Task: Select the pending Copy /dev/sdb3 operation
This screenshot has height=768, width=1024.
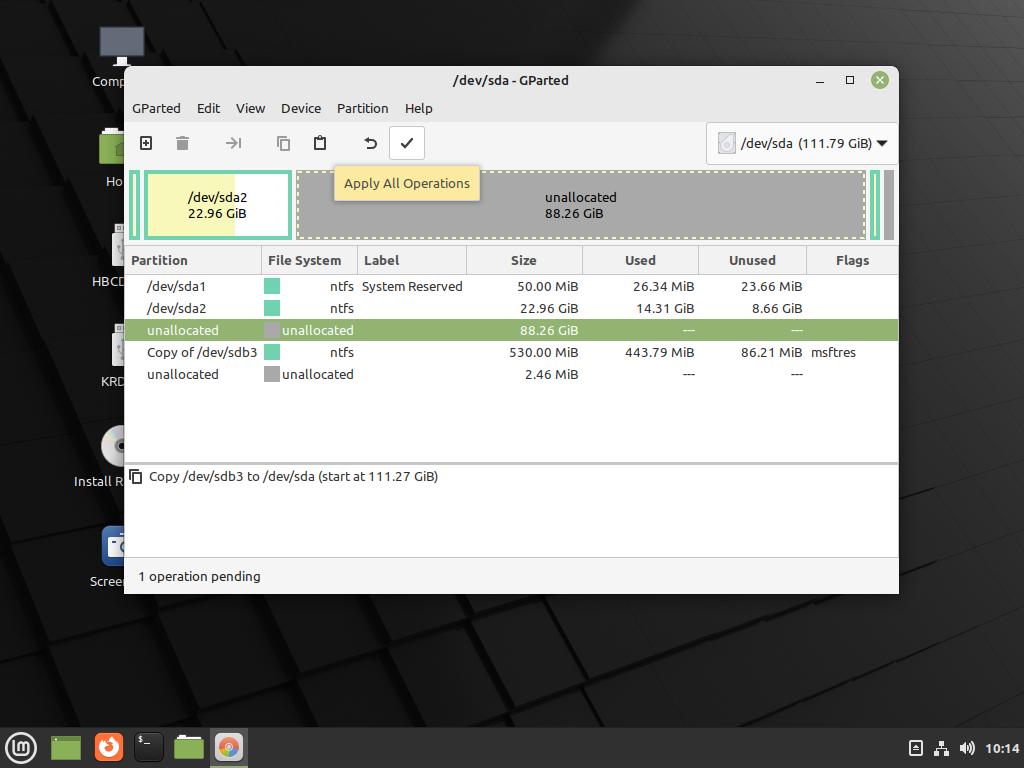Action: 293,477
